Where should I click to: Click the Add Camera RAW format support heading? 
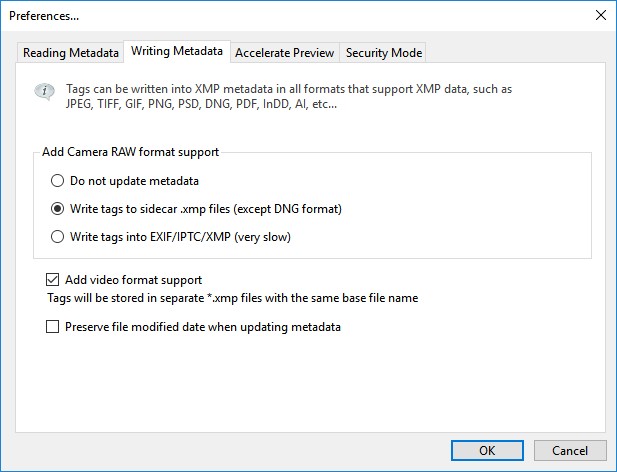[130, 152]
